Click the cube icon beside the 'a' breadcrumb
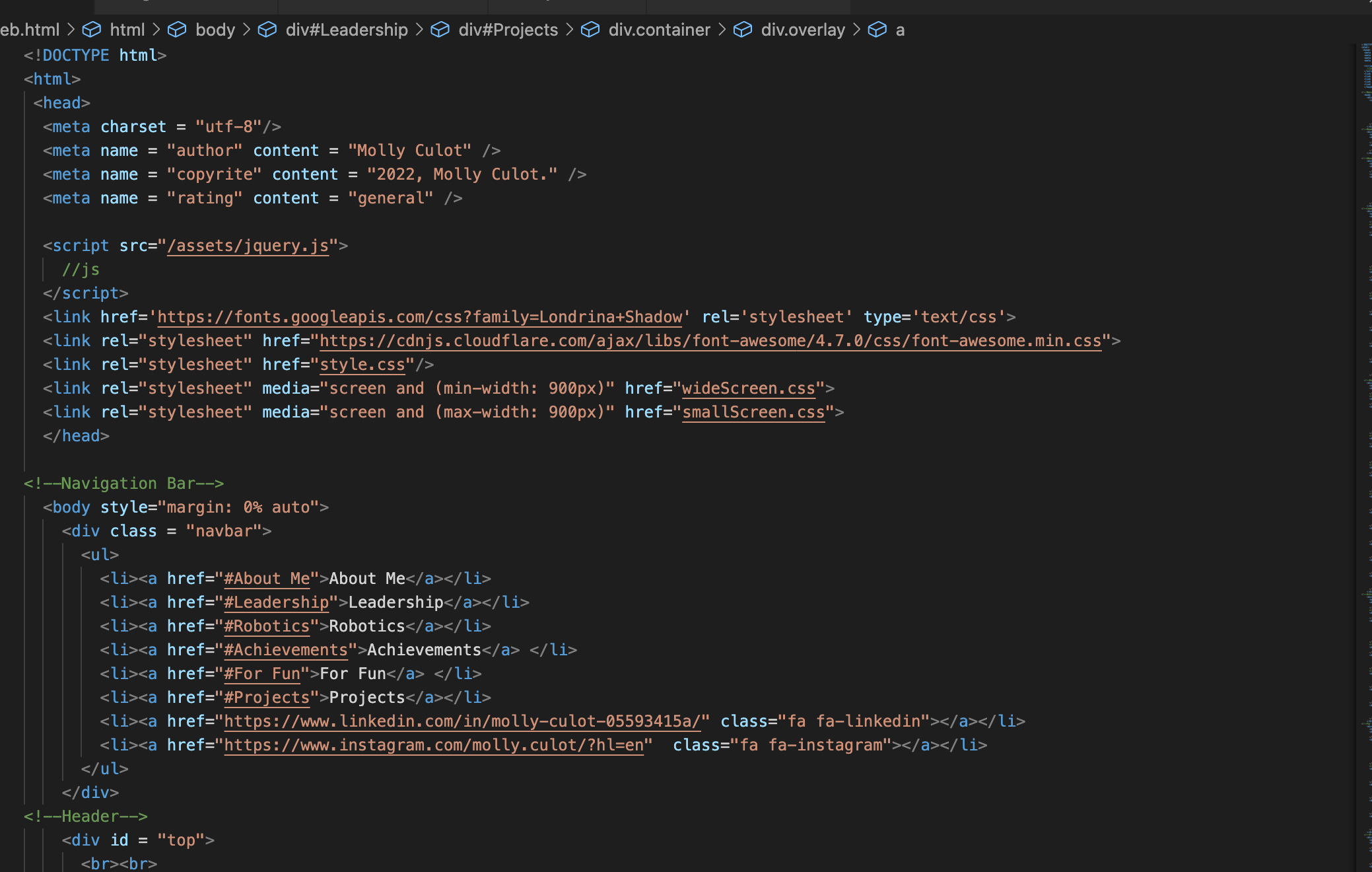This screenshot has height=872, width=1372. coord(877,30)
